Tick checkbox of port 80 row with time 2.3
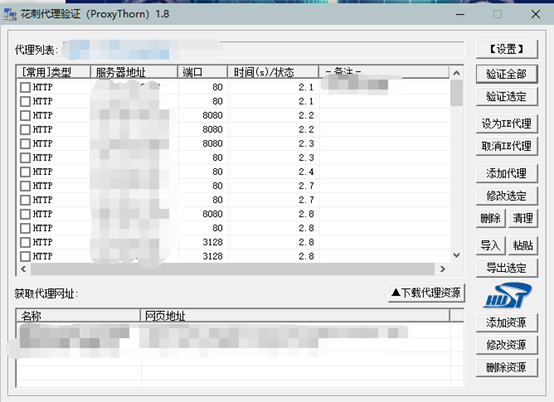554x402 pixels. pyautogui.click(x=25, y=158)
